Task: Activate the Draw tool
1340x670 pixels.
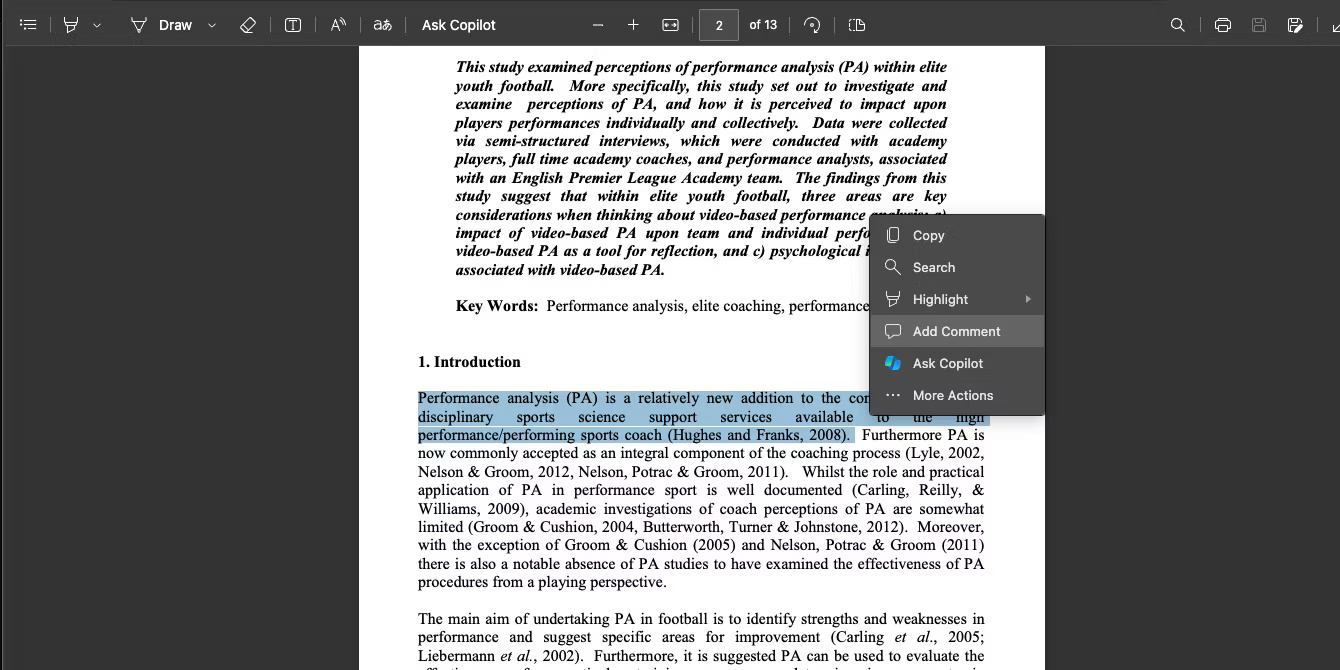Action: pos(161,25)
